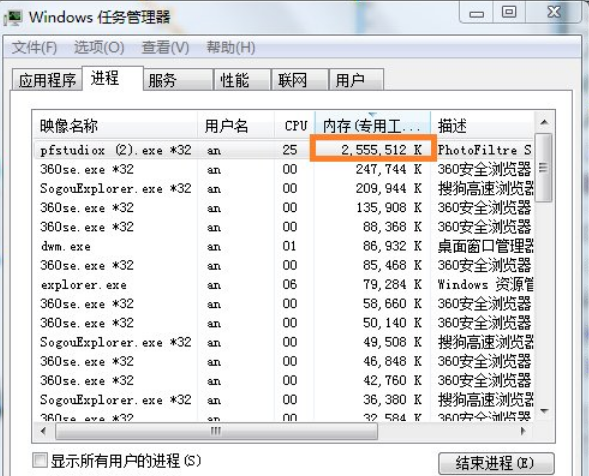Select the dwm.exe process row

284,246
